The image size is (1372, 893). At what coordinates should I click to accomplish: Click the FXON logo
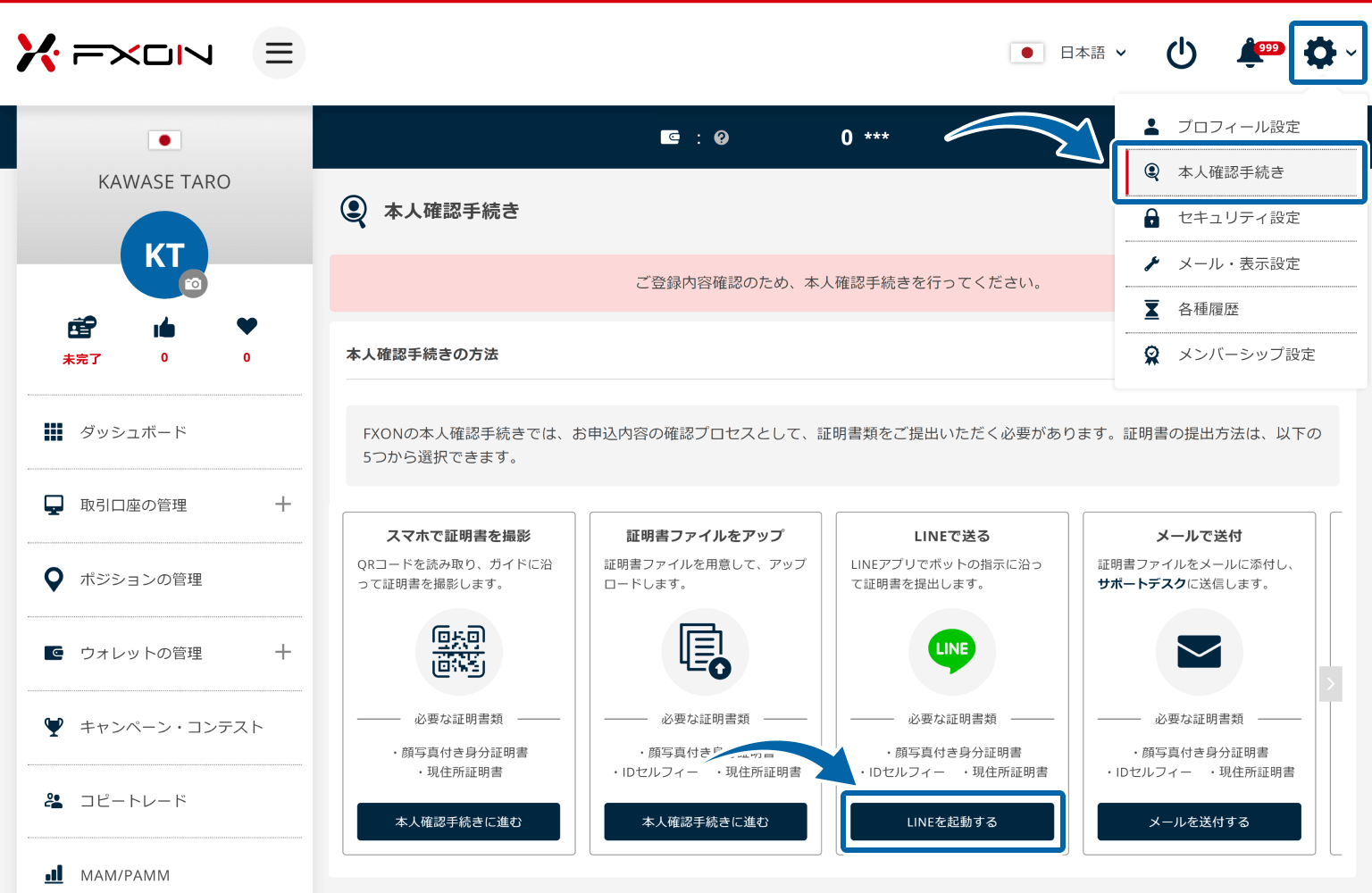(114, 54)
